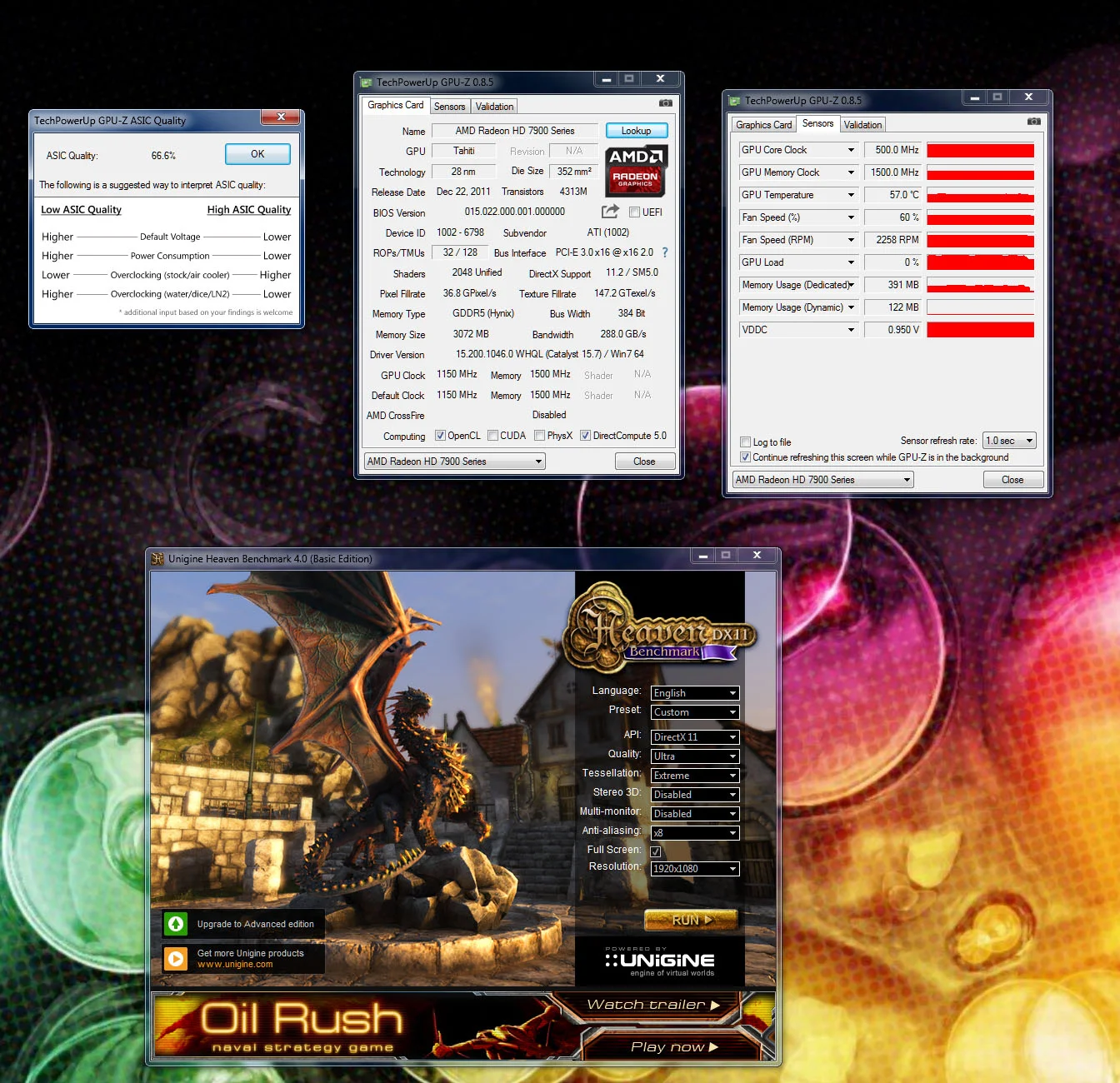Click the GPU-Z title bar icon of Sensors window
Viewport: 1120px width, 1083px height.
[x=734, y=101]
